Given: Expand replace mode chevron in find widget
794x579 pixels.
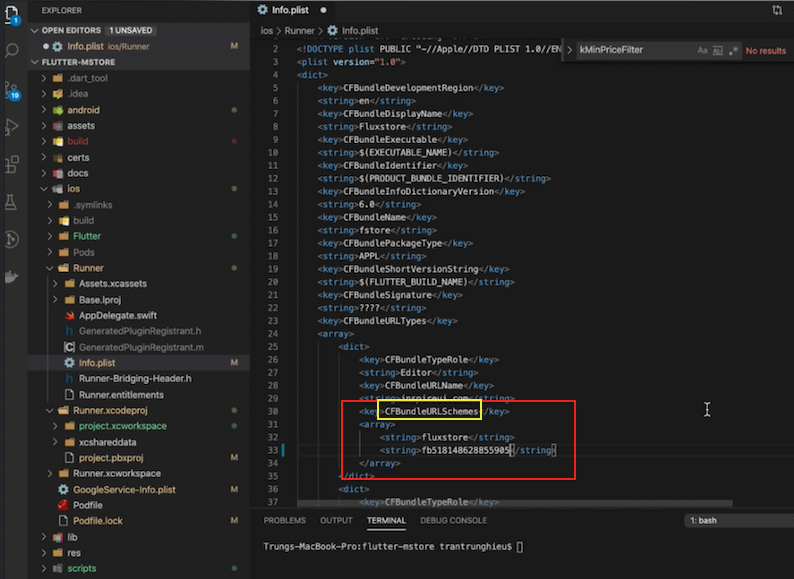Looking at the screenshot, I should click(570, 50).
